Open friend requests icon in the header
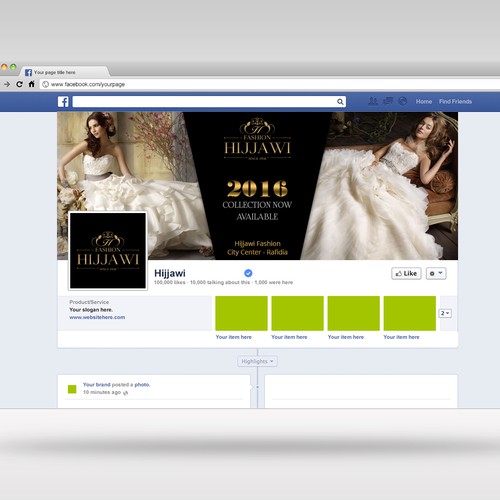 coord(373,101)
